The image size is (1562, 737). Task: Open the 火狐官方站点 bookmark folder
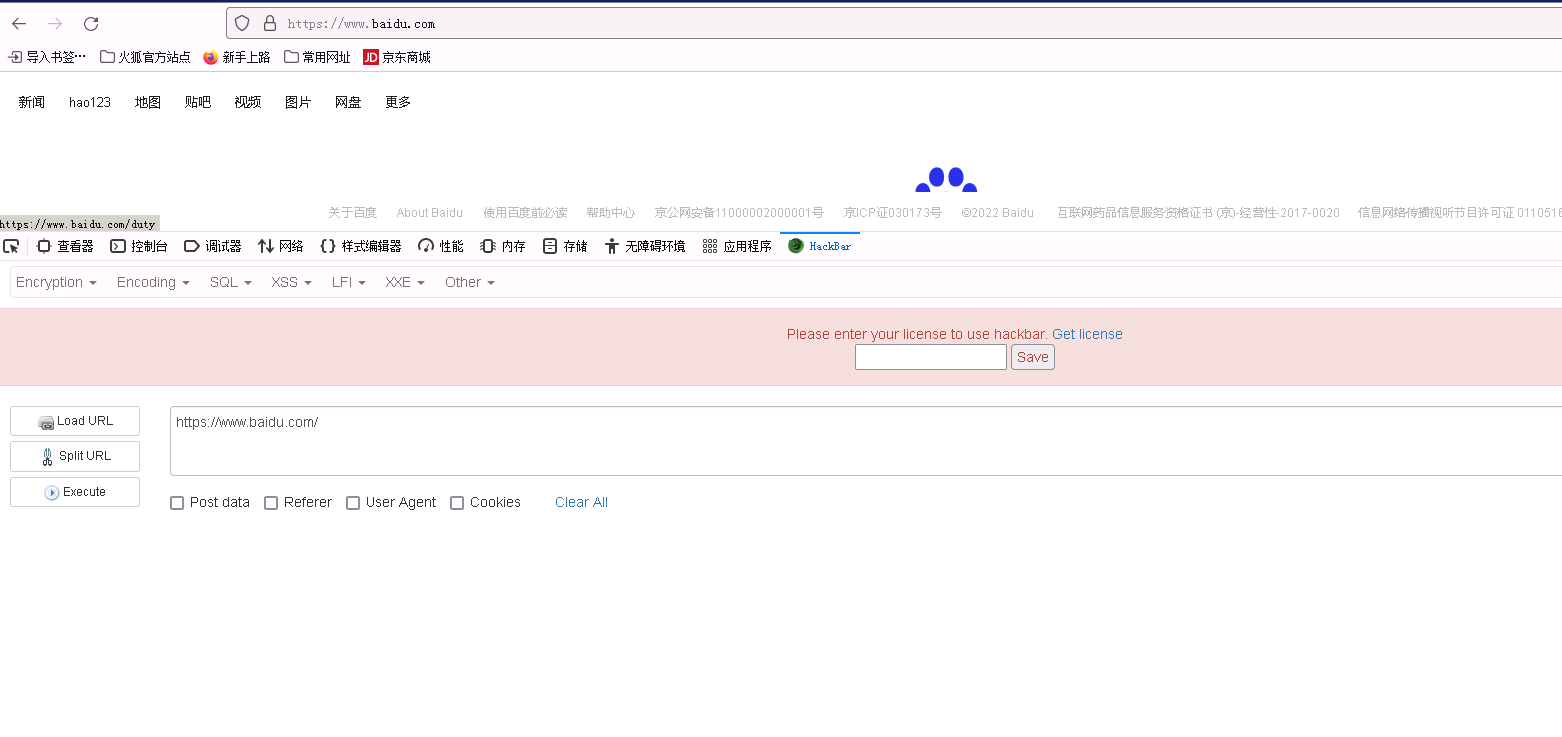(145, 57)
